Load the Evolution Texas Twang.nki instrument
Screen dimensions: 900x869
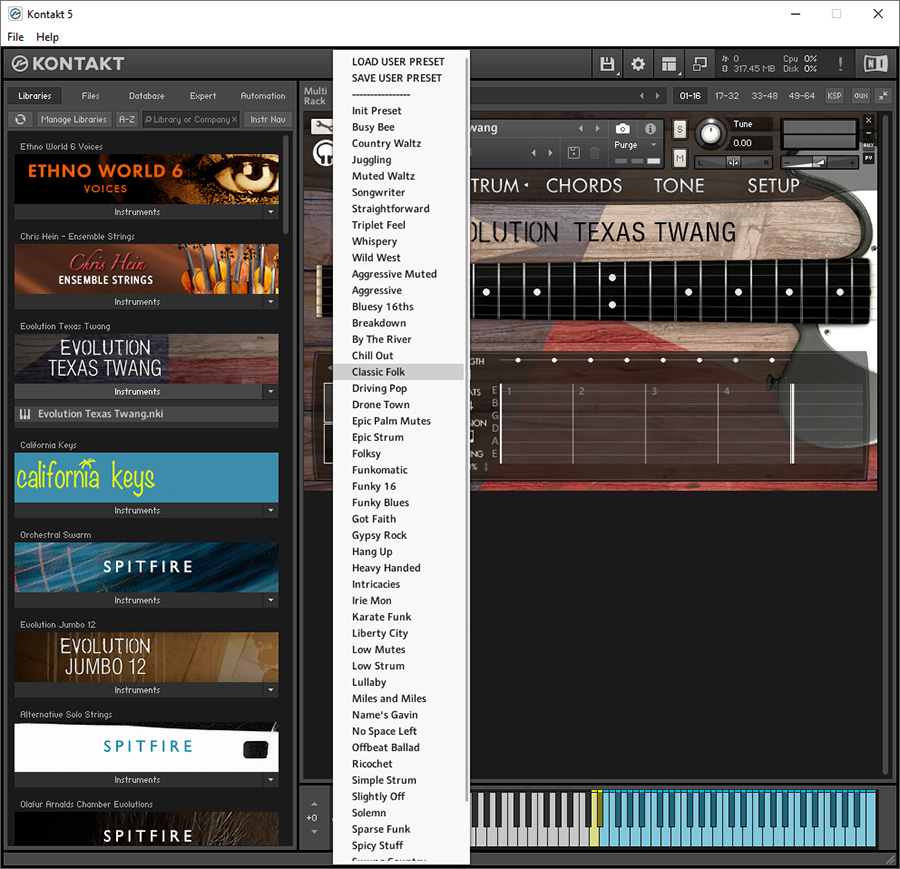click(146, 414)
